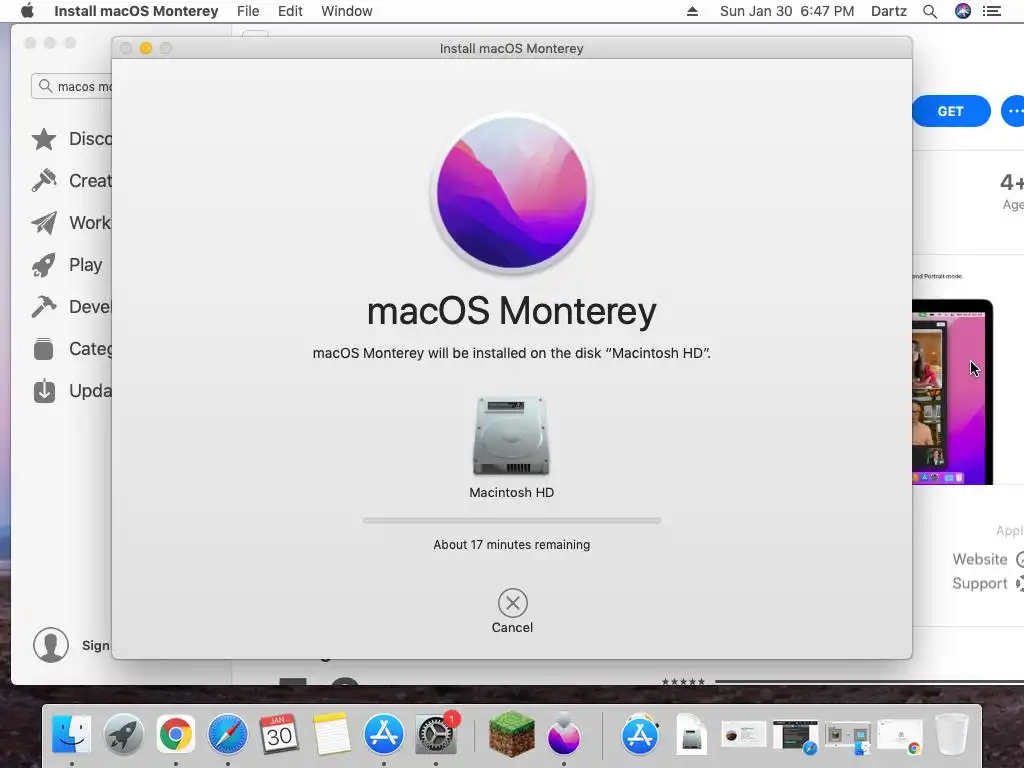Open Calendar from the Dock
The width and height of the screenshot is (1024, 768).
280,735
